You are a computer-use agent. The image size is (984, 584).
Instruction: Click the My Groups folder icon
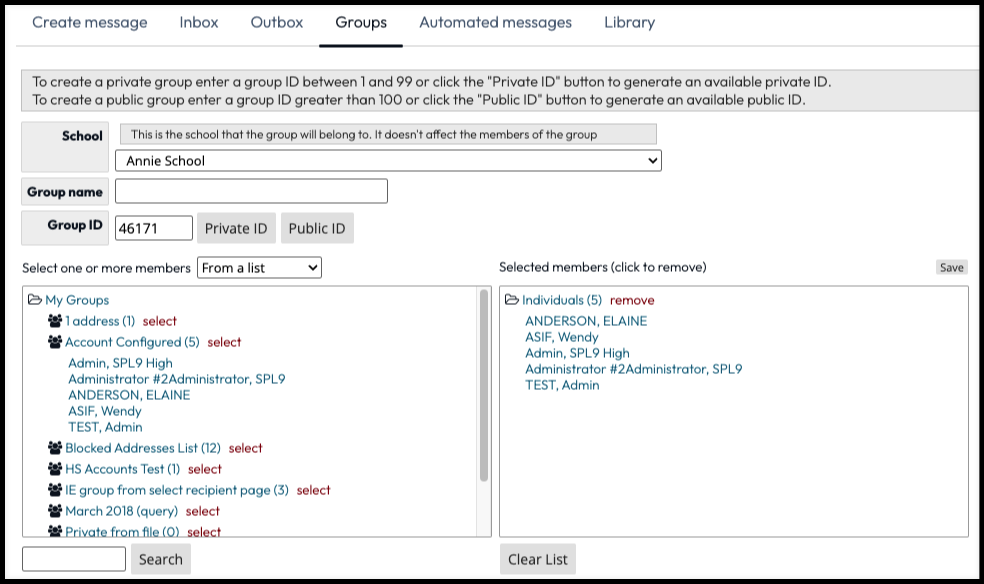pyautogui.click(x=35, y=300)
